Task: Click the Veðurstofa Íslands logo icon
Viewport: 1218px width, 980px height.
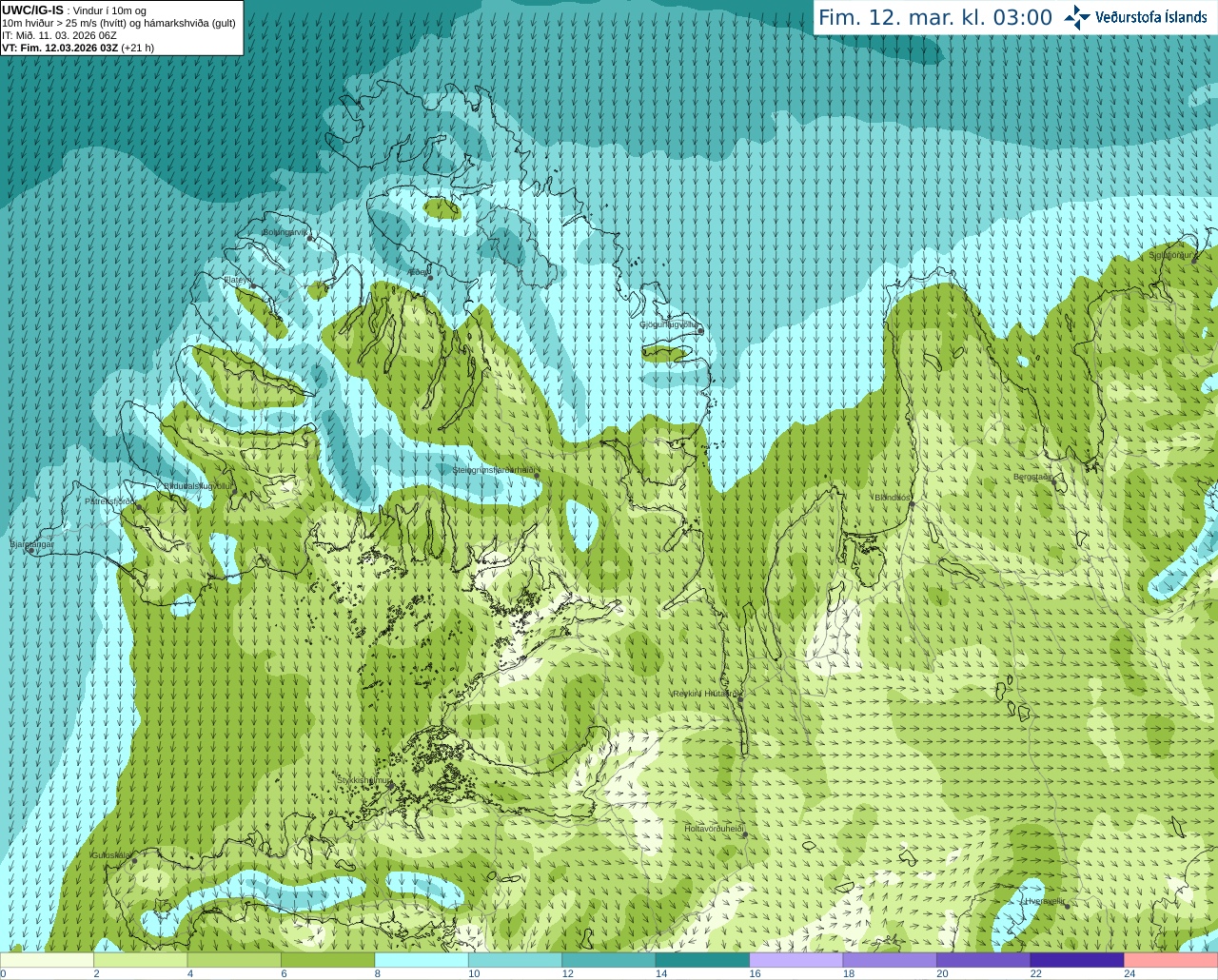Action: coord(1077,17)
